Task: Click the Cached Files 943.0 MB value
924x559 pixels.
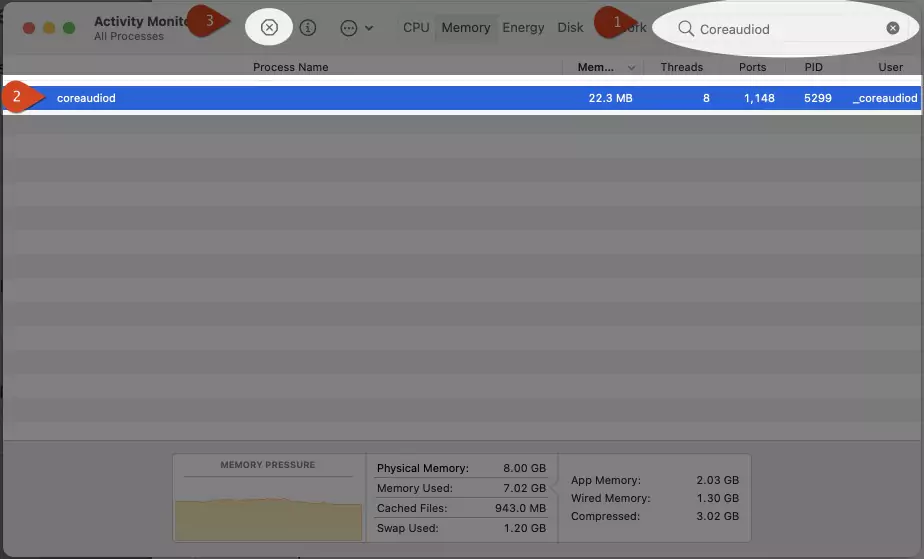Action: coord(520,508)
